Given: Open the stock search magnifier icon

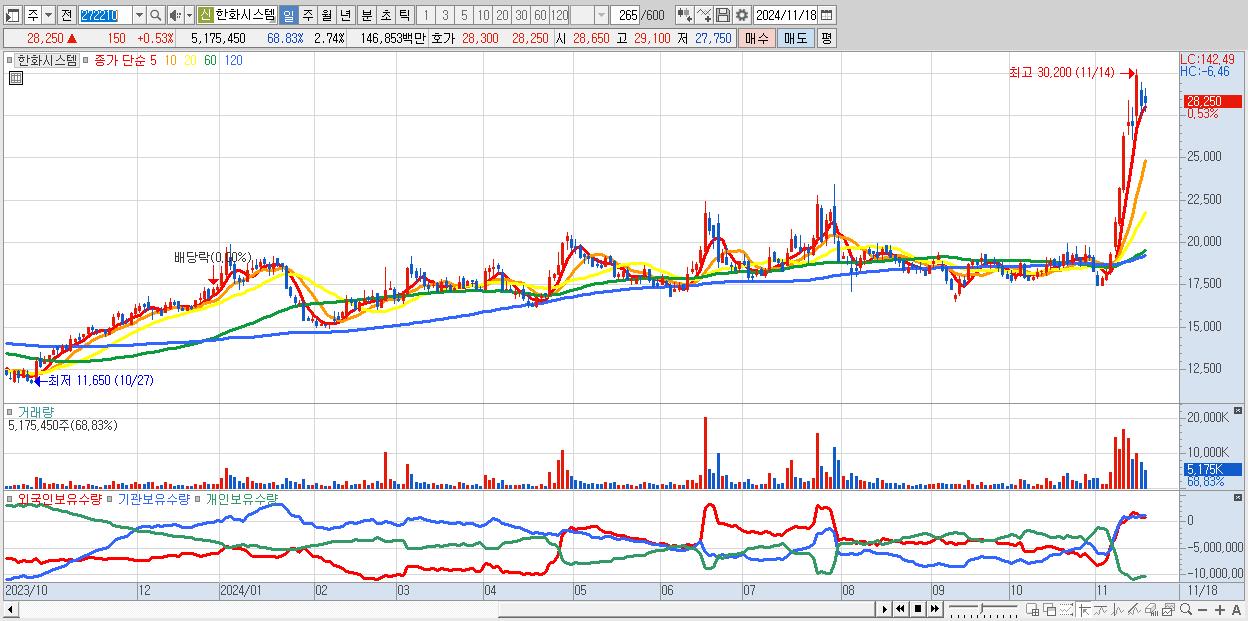Looking at the screenshot, I should point(156,15).
